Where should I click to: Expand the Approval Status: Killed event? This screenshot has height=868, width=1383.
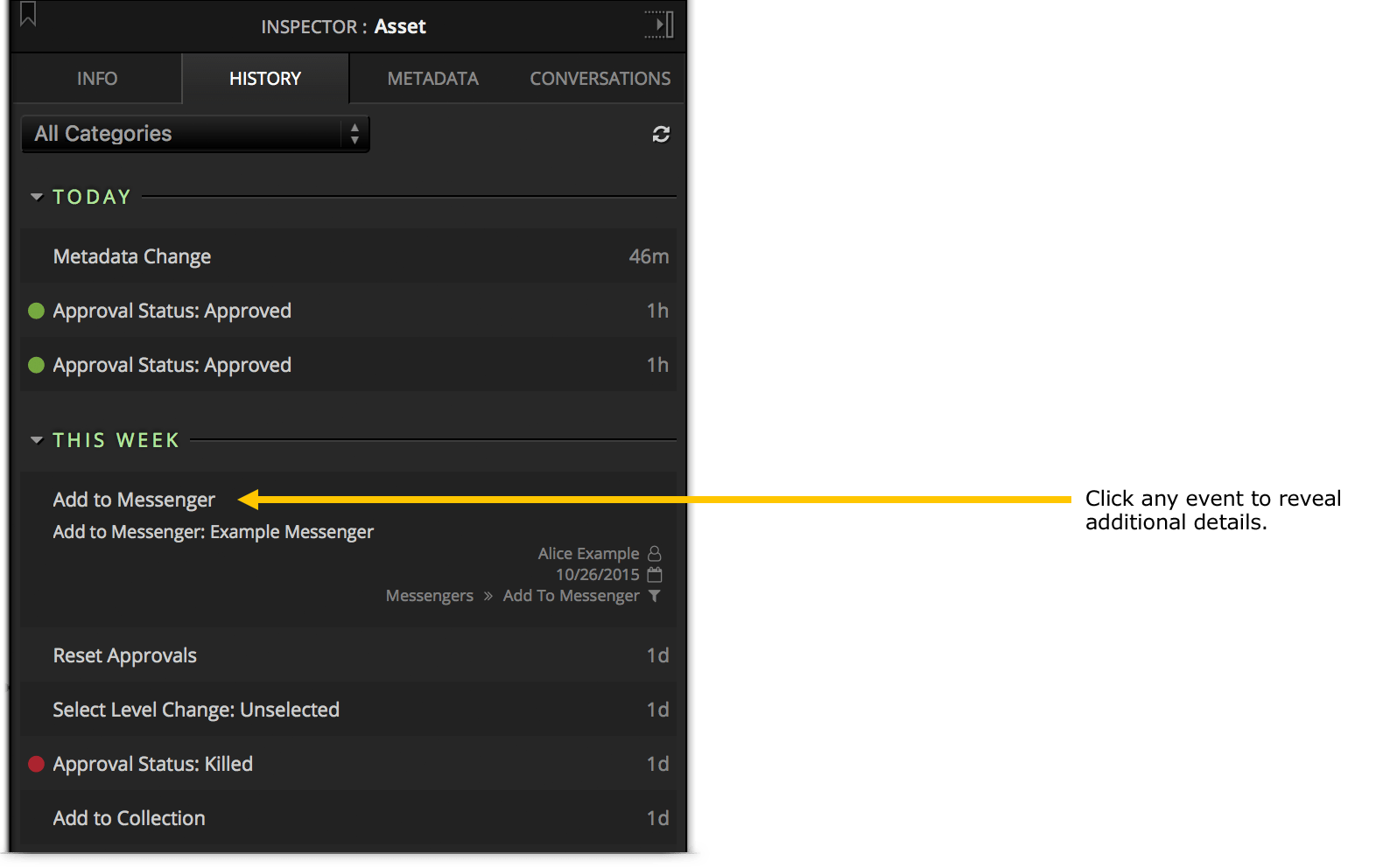[x=348, y=764]
